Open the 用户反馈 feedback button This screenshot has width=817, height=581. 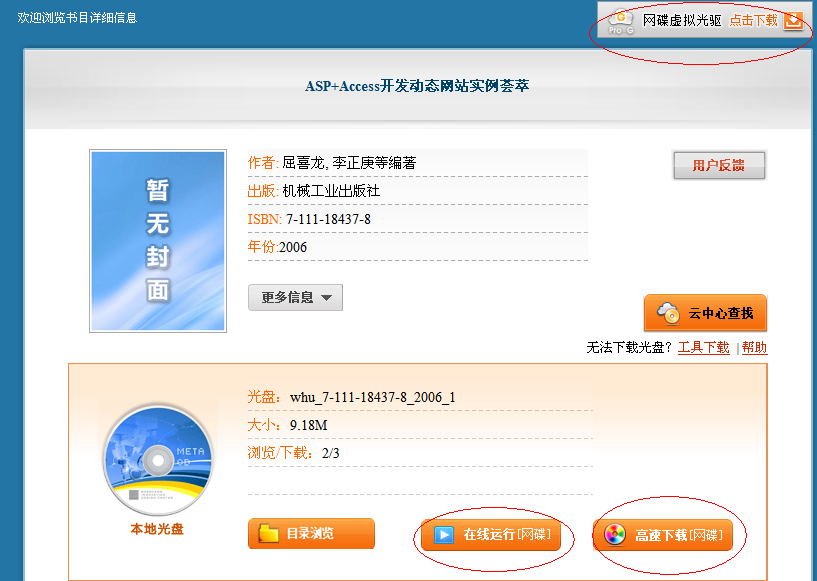coord(719,166)
